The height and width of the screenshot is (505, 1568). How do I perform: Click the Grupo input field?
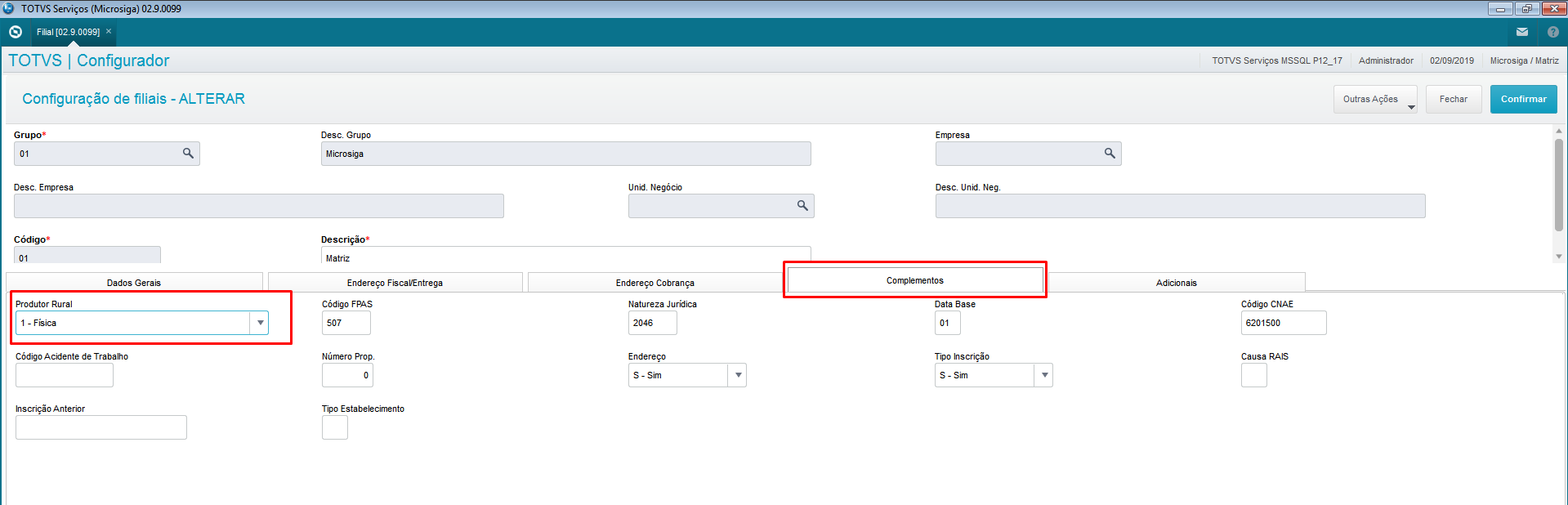click(106, 154)
